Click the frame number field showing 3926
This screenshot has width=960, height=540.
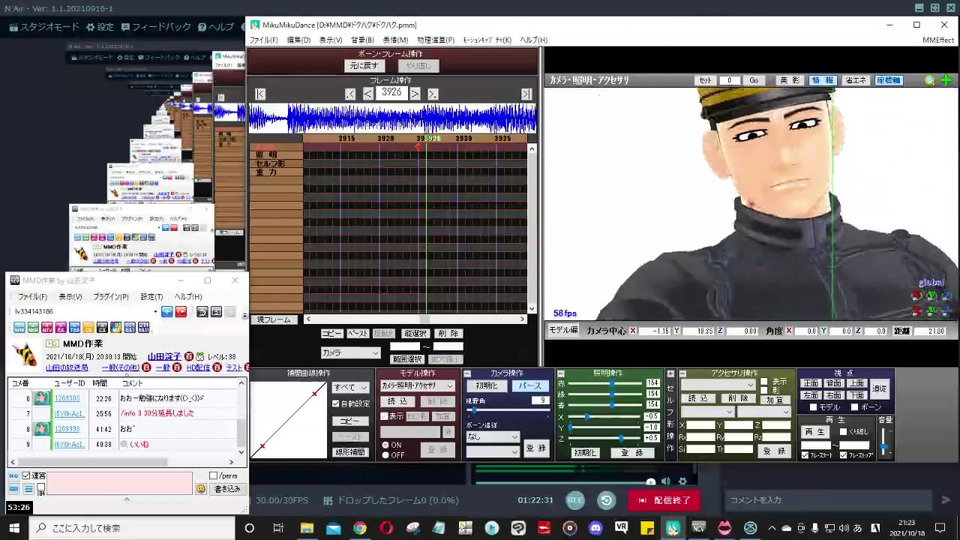click(391, 93)
